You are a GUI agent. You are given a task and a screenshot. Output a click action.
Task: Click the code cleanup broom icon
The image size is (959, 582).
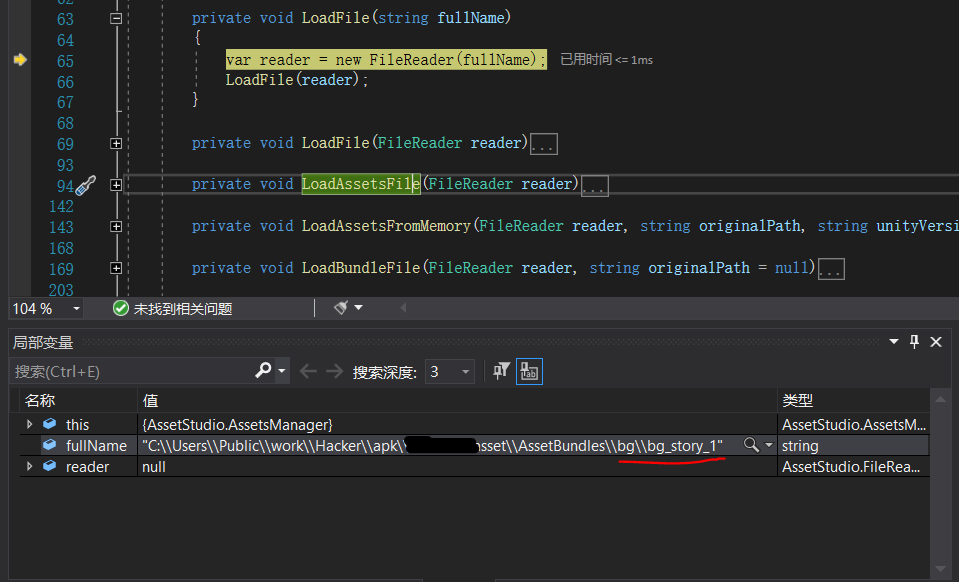coord(342,308)
